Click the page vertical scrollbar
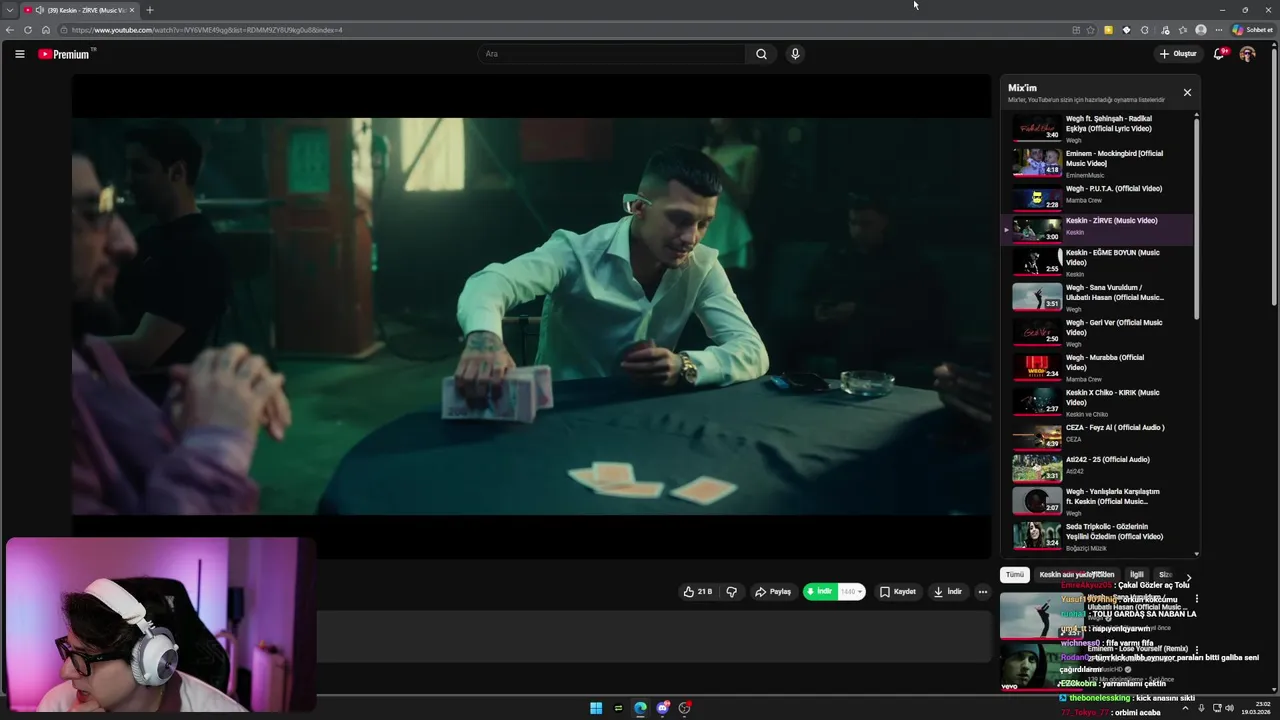This screenshot has width=1280, height=720. click(x=1275, y=176)
